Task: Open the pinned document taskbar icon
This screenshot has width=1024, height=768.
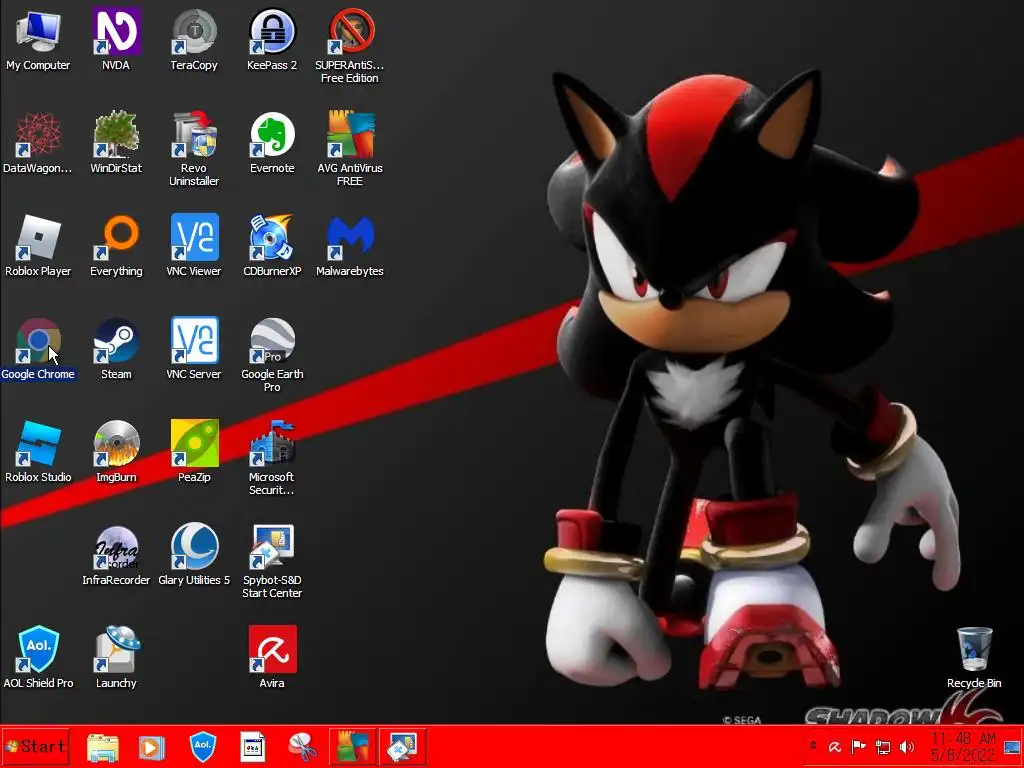Action: (253, 747)
